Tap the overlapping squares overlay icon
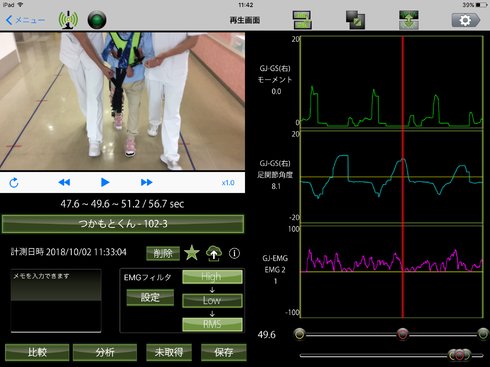The image size is (490, 367). 355,20
